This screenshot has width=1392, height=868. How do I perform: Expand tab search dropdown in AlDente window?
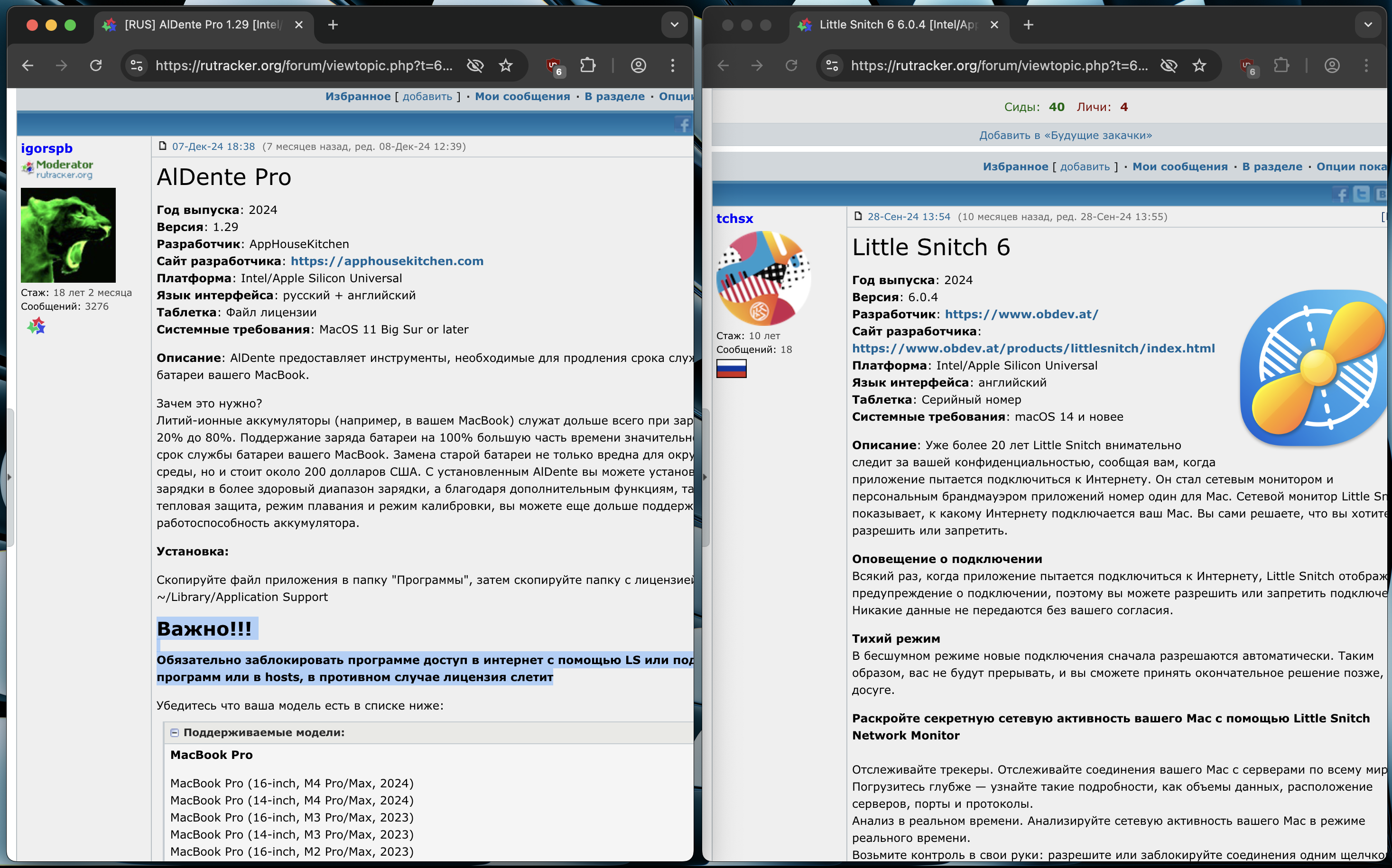[674, 25]
